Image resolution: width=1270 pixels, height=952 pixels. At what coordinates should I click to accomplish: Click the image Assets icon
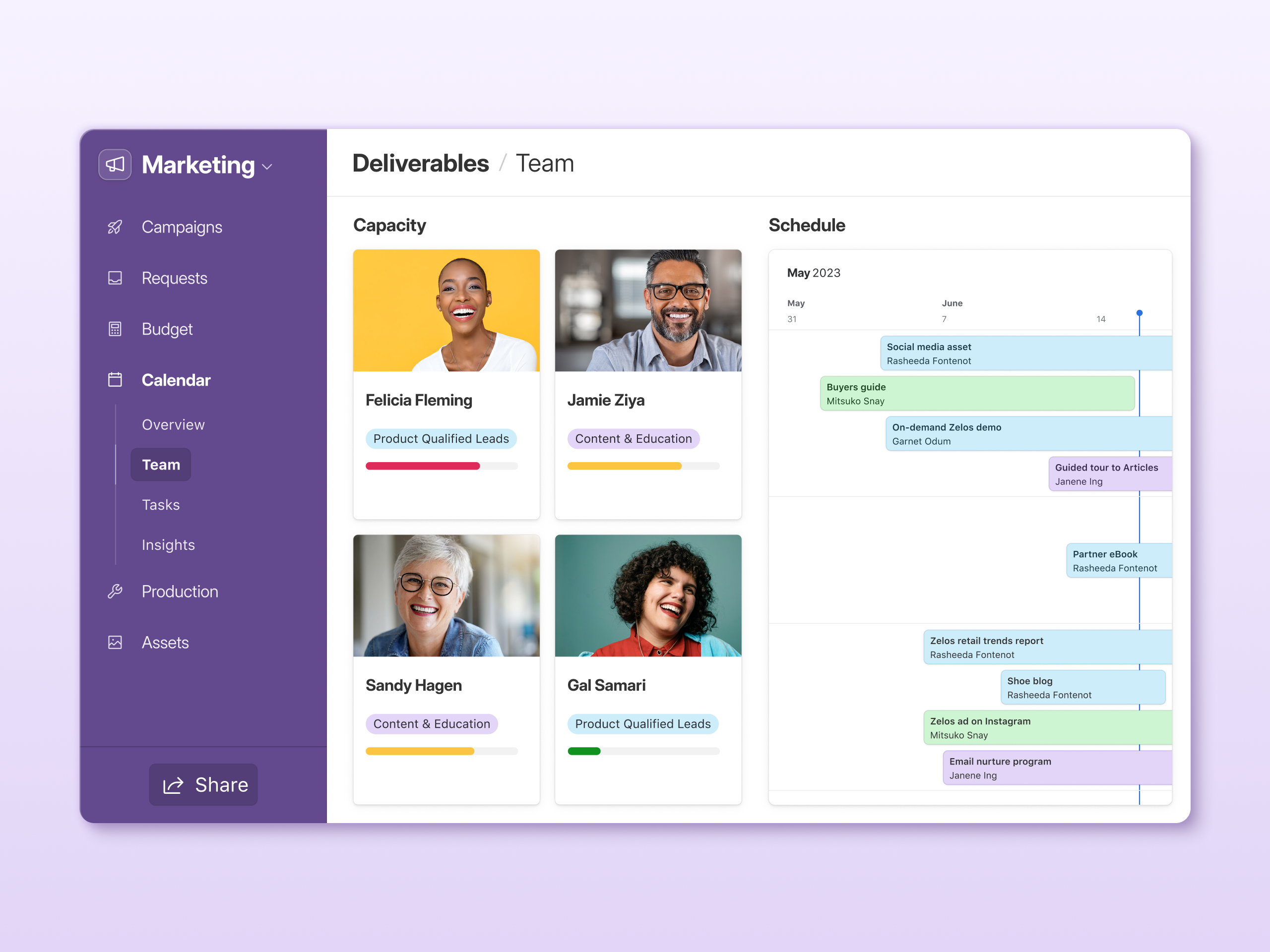pyautogui.click(x=115, y=643)
